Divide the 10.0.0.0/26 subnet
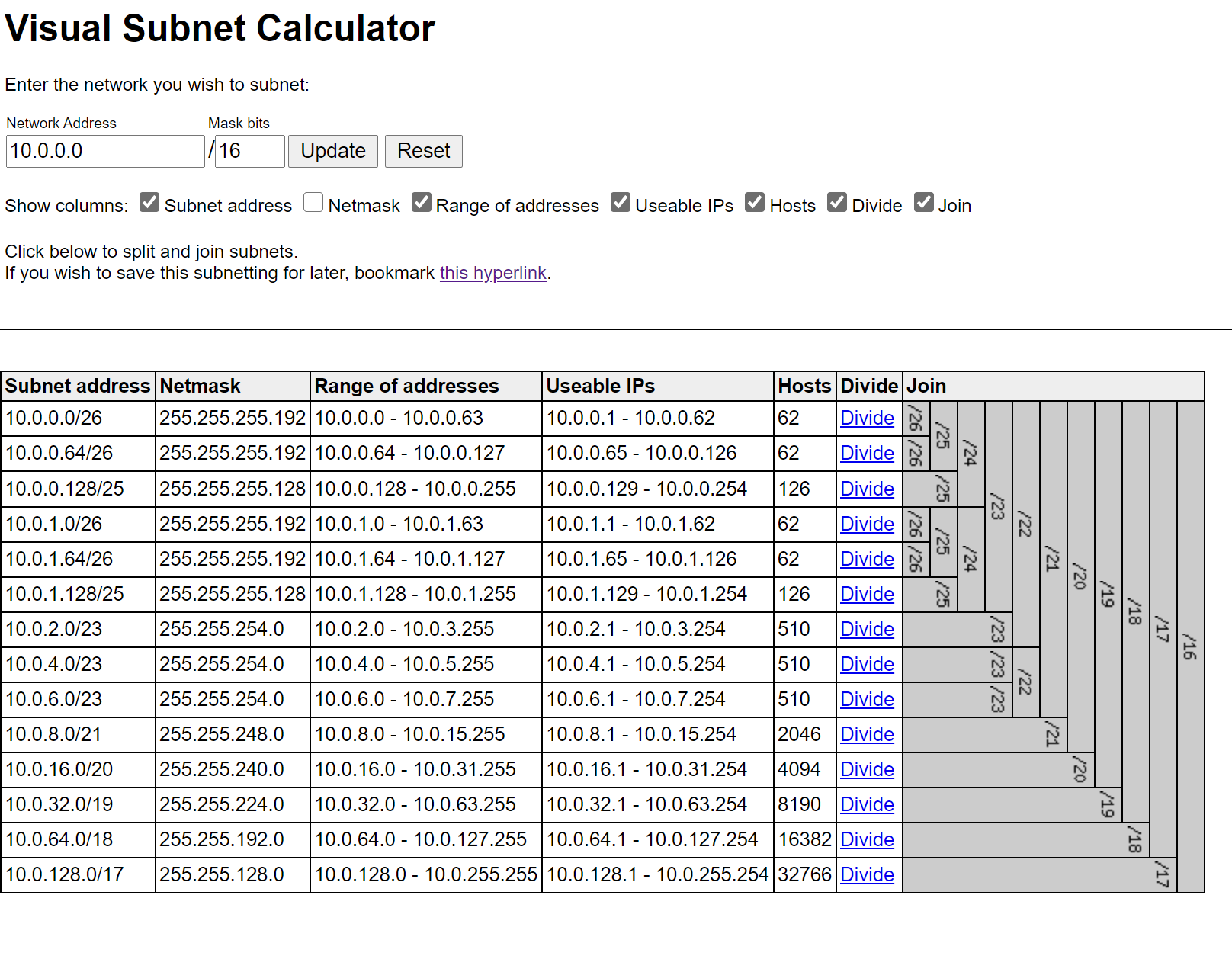 [867, 419]
